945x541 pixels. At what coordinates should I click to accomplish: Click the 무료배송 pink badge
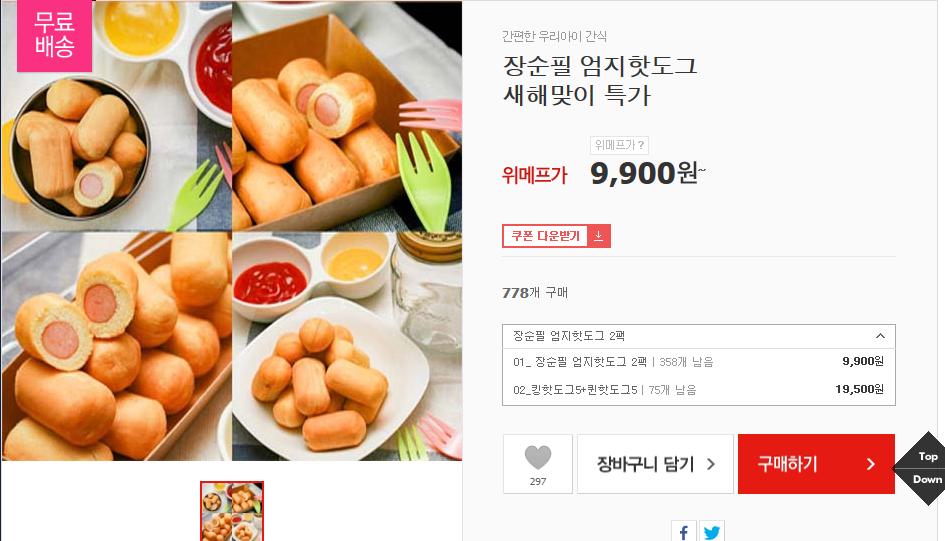click(54, 36)
